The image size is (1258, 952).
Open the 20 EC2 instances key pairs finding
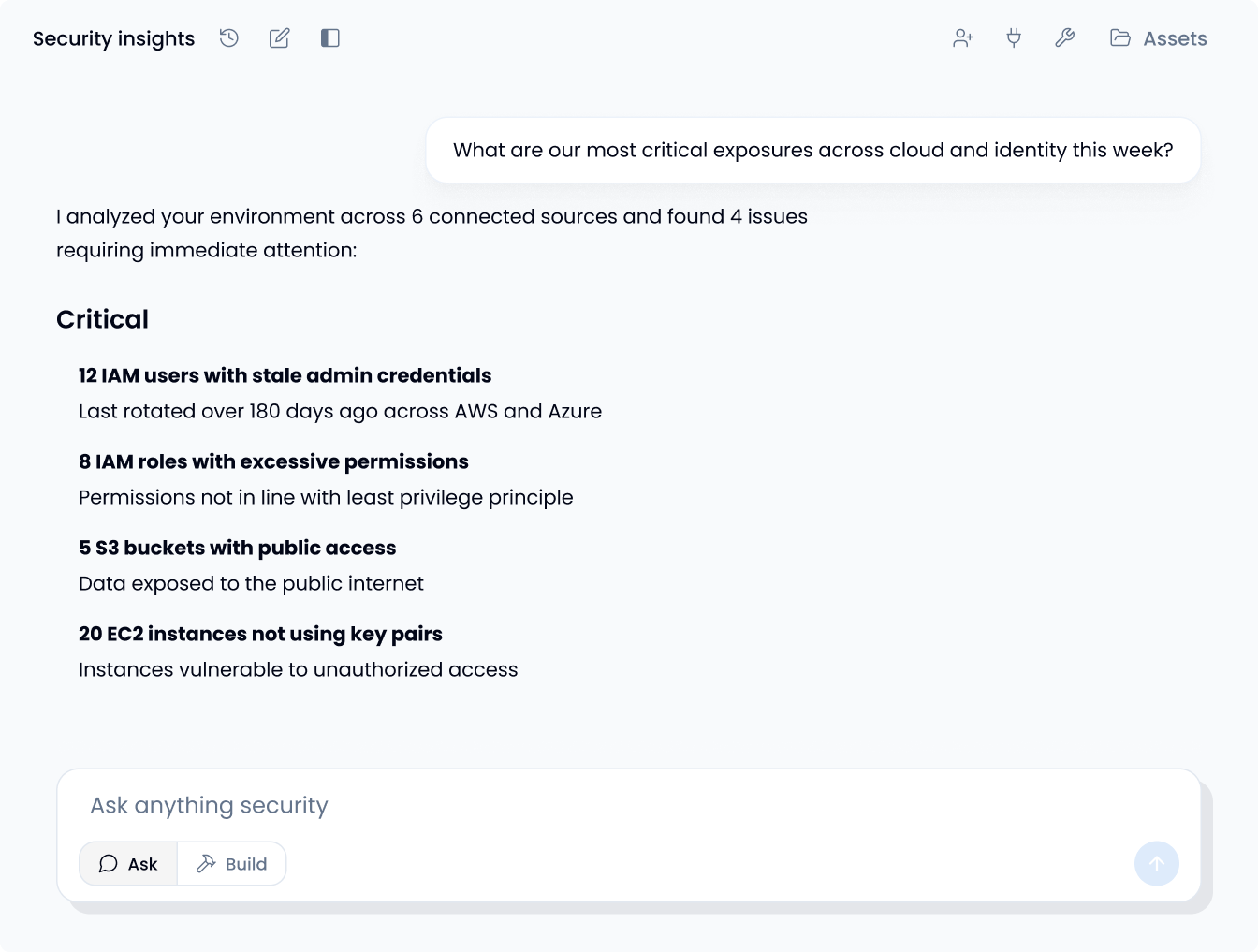click(260, 634)
